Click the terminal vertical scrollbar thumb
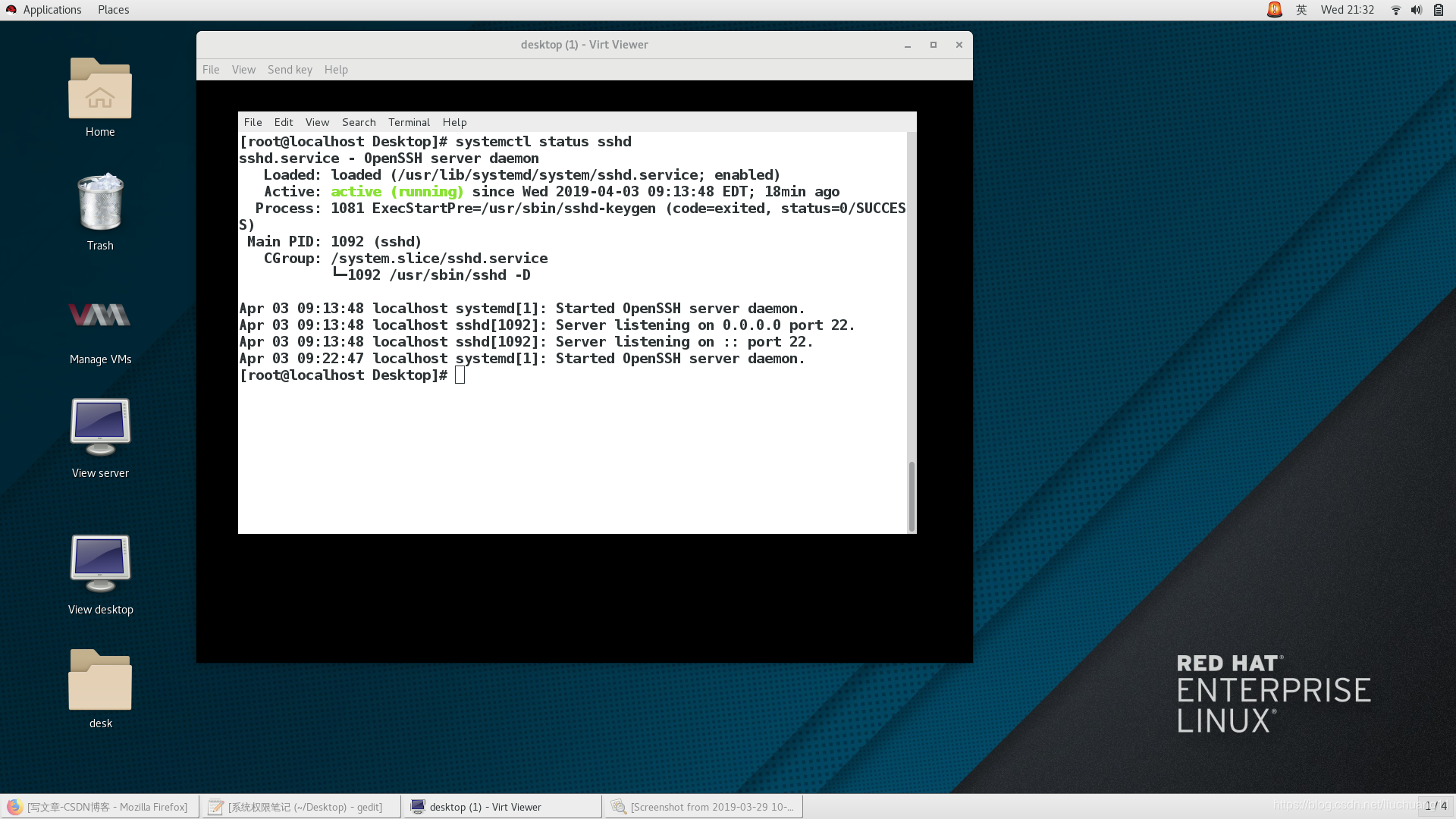Image resolution: width=1456 pixels, height=819 pixels. [x=912, y=496]
